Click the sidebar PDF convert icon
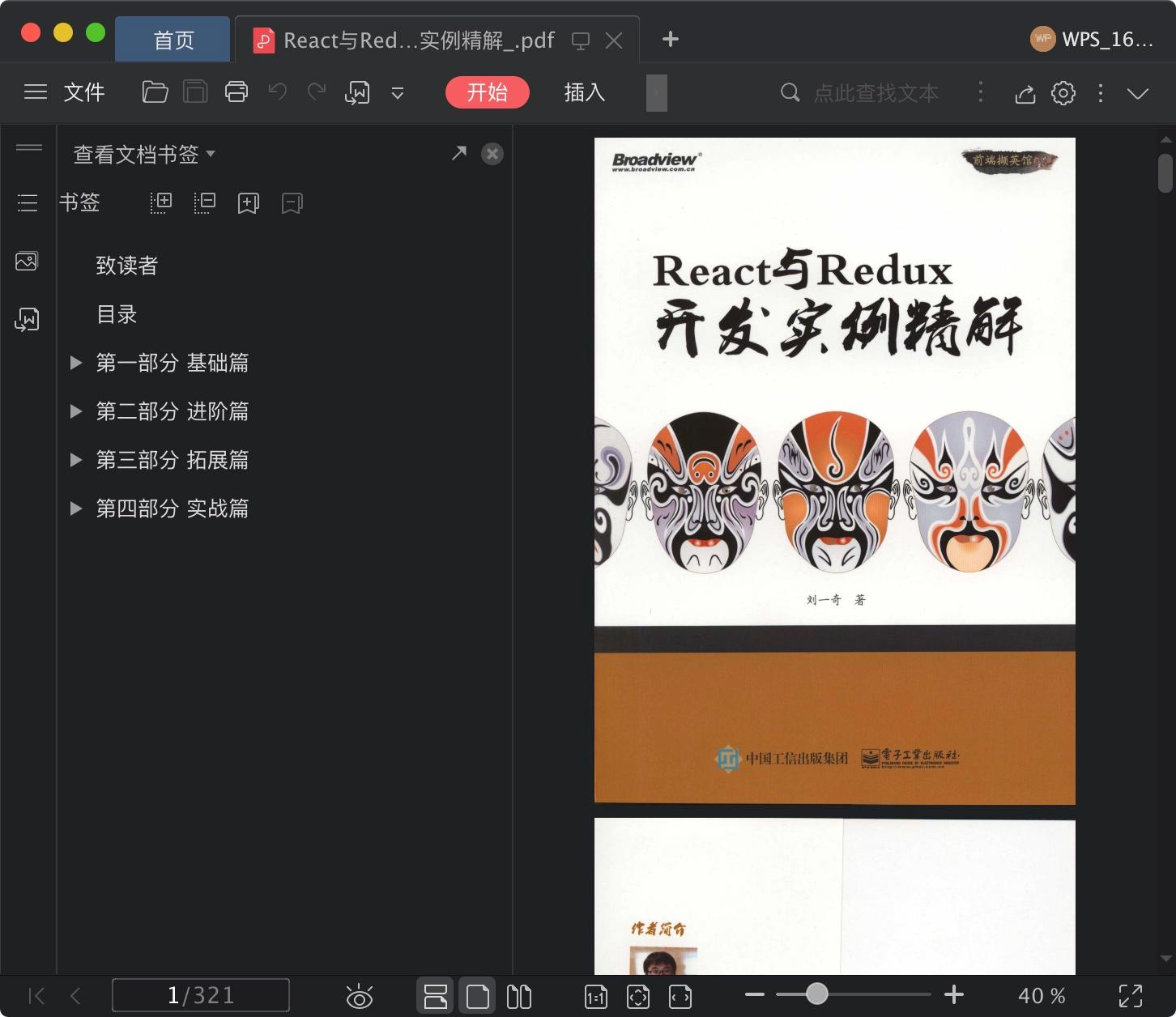Viewport: 1176px width, 1017px height. (27, 320)
